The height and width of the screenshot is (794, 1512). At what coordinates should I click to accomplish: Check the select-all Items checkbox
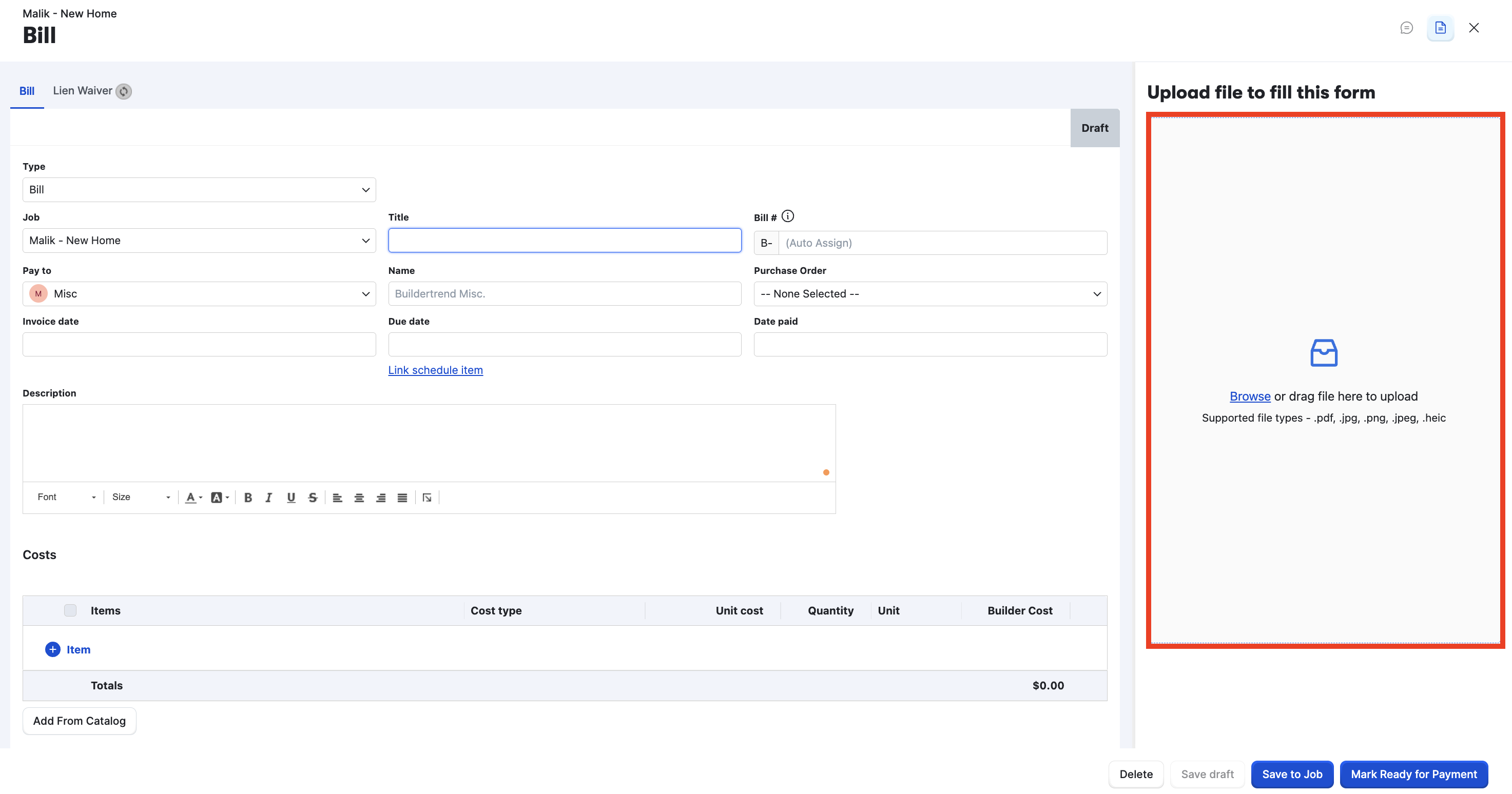coord(70,610)
